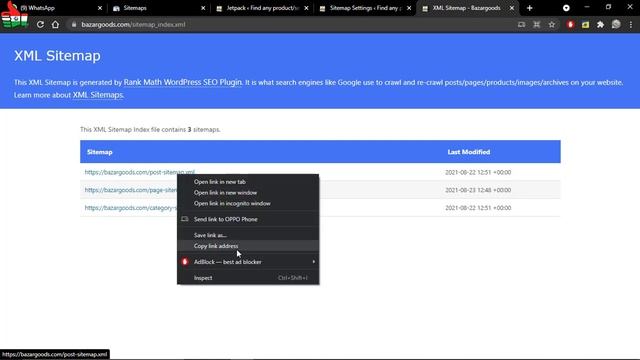
Task: Choose Open link in incognito window
Action: click(248, 203)
